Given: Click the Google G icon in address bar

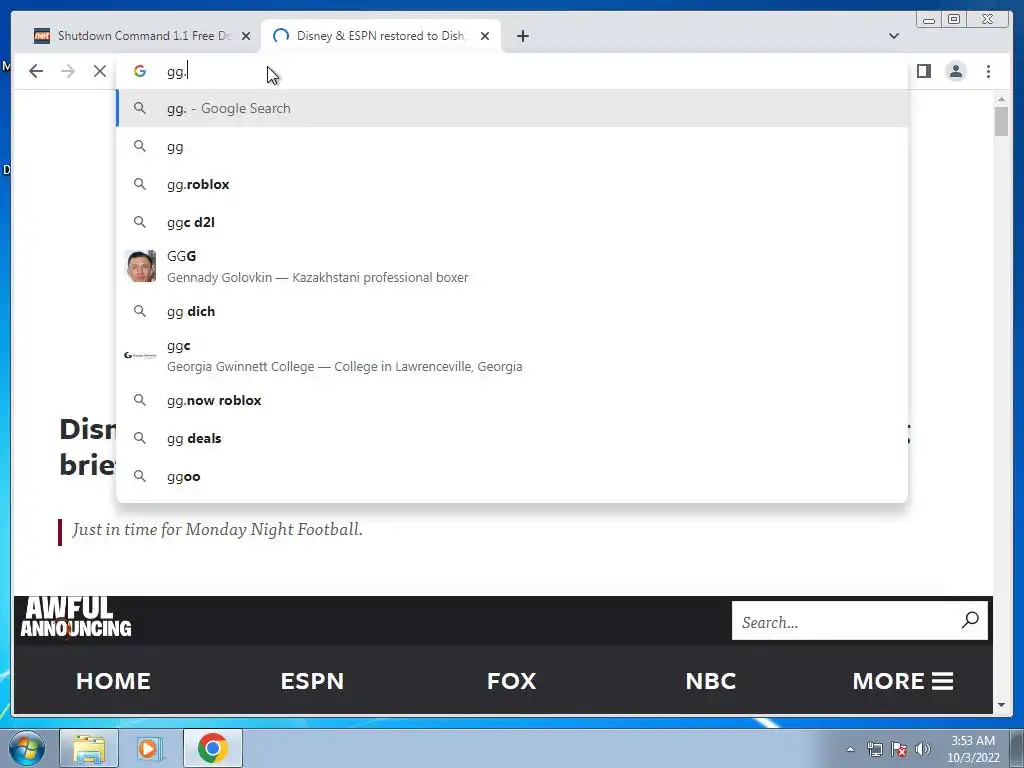Looking at the screenshot, I should 140,71.
